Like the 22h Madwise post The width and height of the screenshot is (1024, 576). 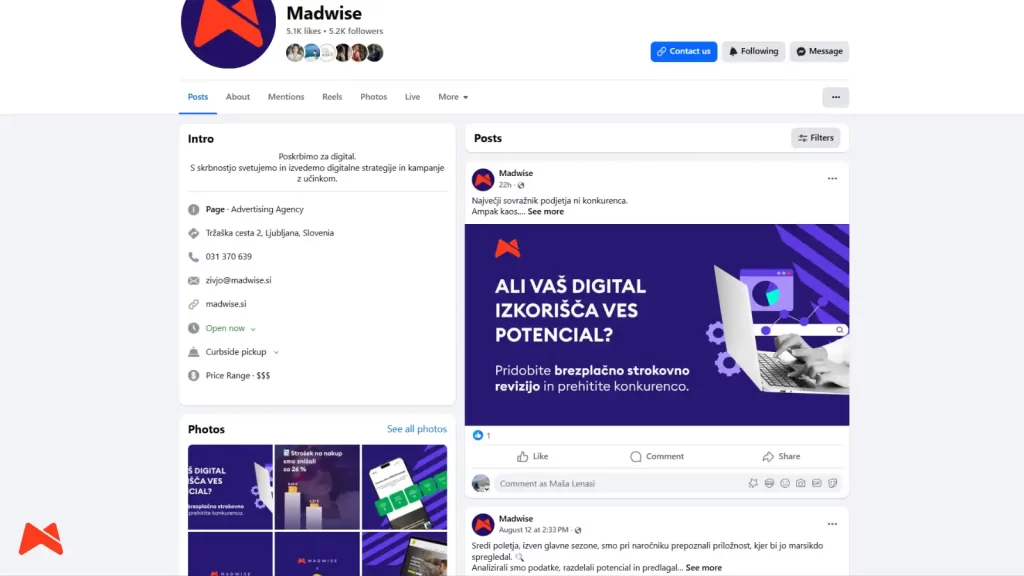point(532,456)
